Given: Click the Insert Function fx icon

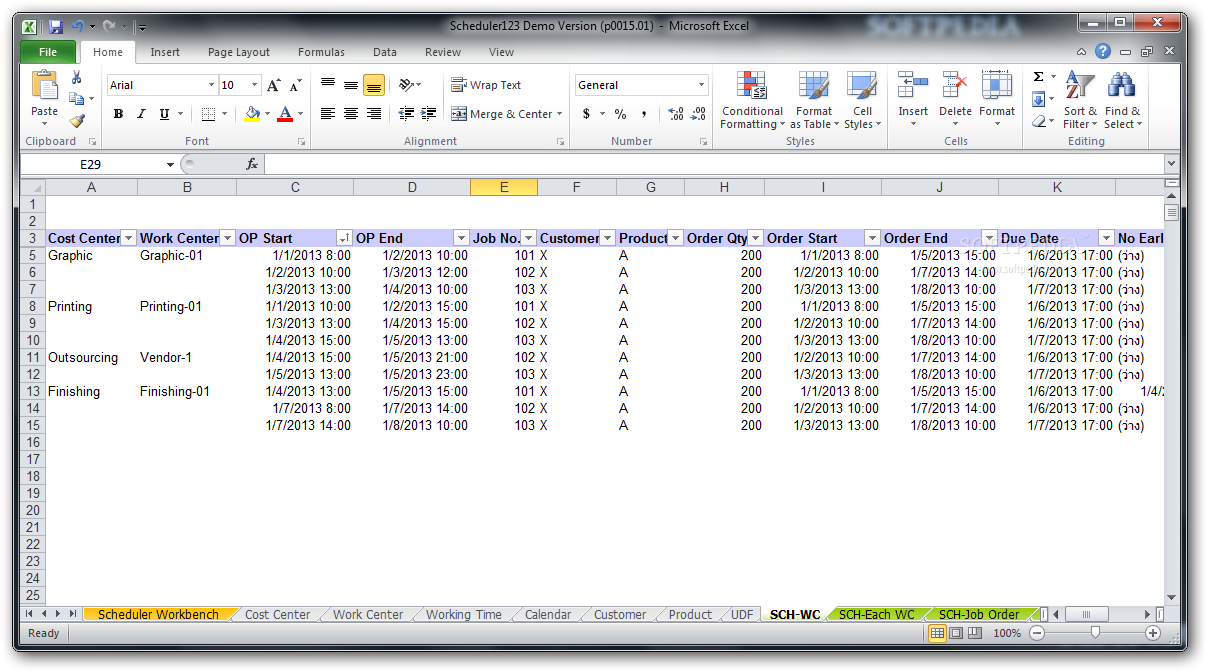Looking at the screenshot, I should 252,164.
